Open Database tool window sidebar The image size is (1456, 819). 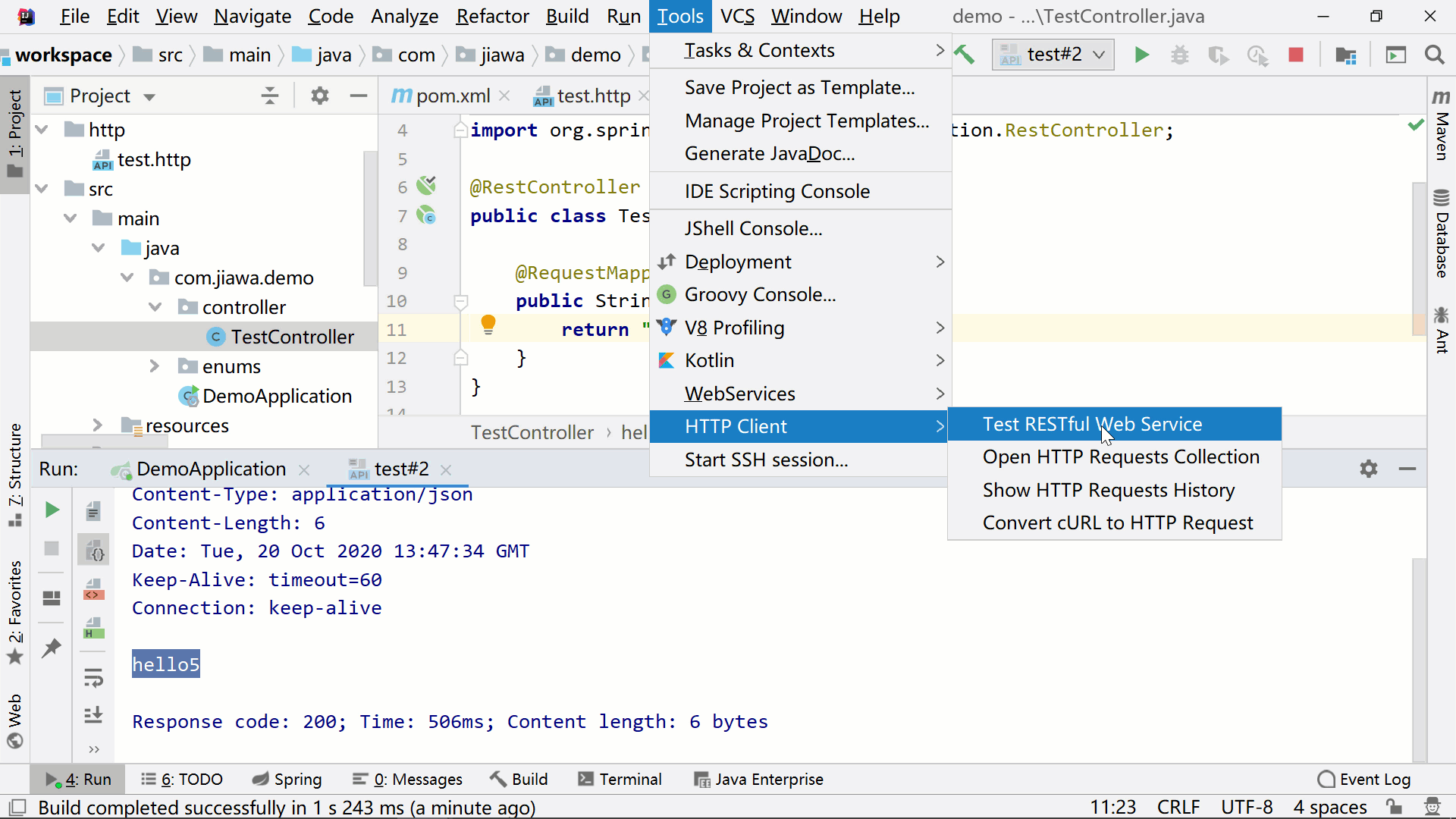click(x=1441, y=234)
